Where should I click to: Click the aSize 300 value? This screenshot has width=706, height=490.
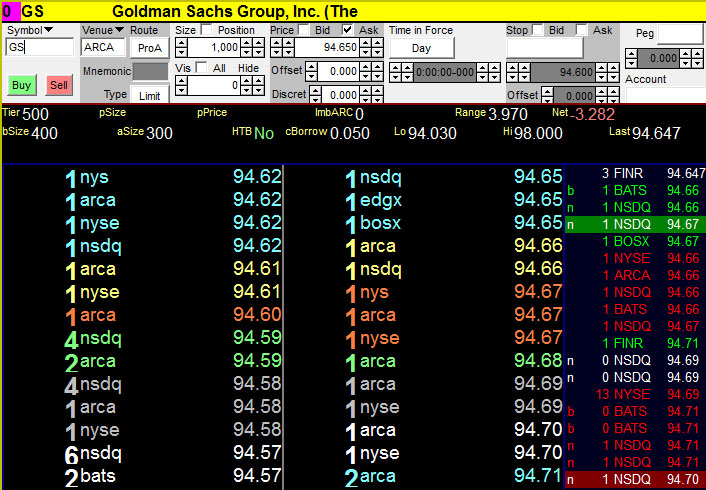(159, 133)
